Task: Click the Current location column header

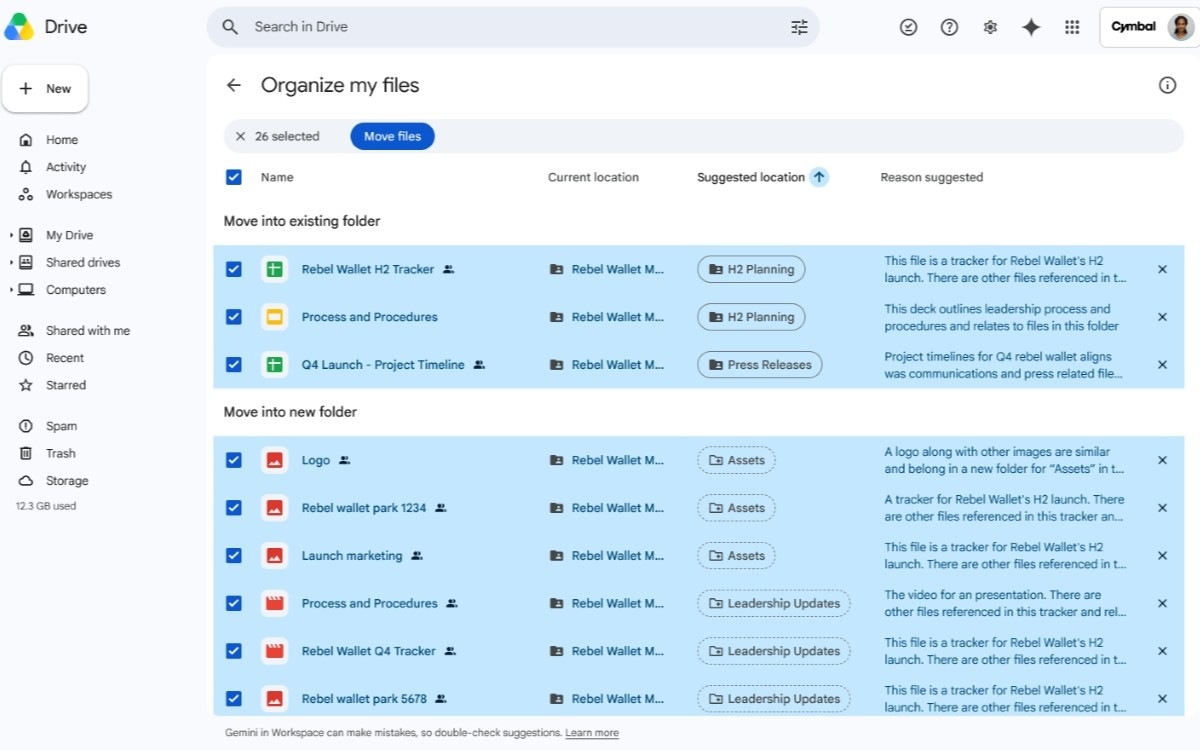Action: [593, 177]
